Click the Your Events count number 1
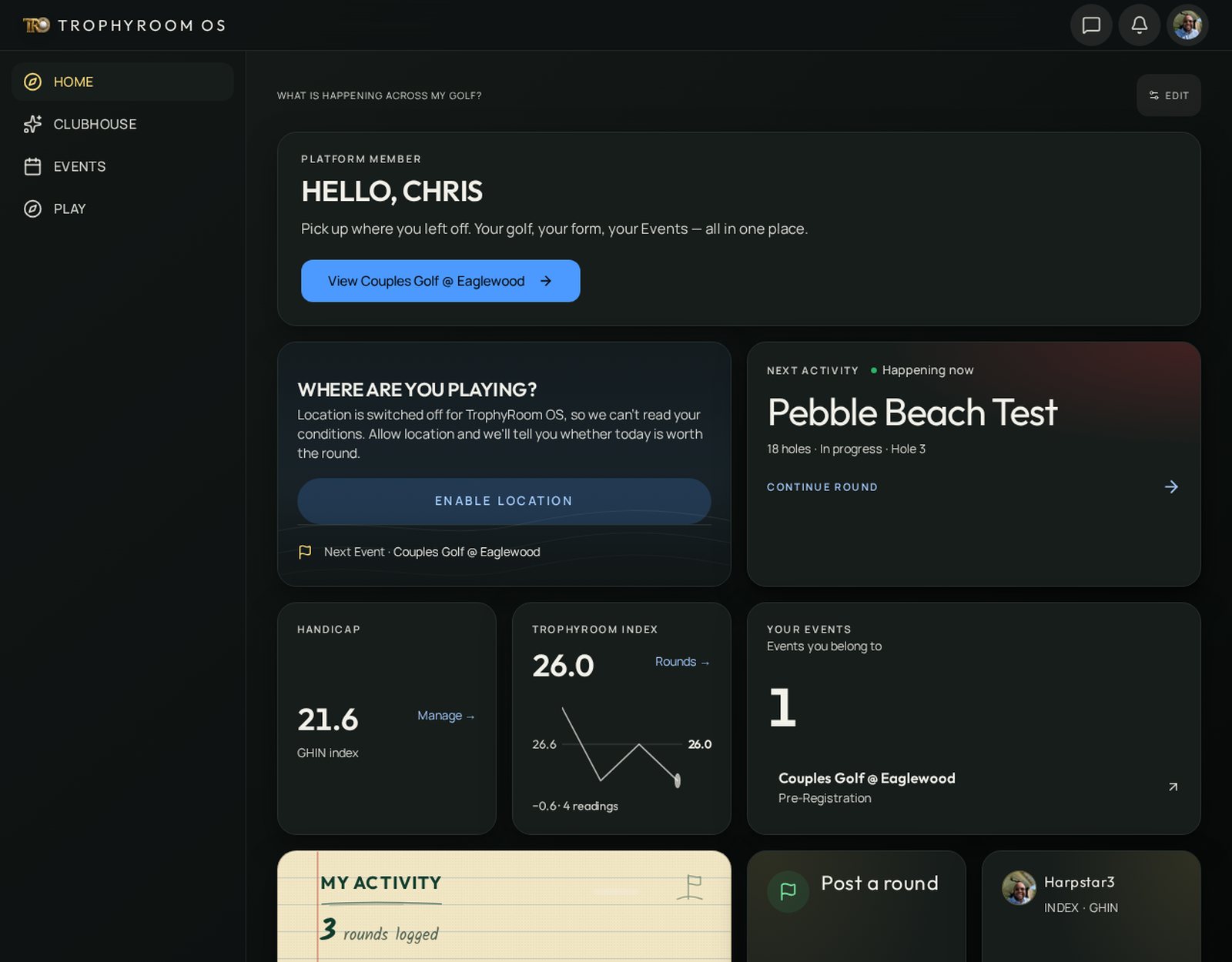 [782, 707]
